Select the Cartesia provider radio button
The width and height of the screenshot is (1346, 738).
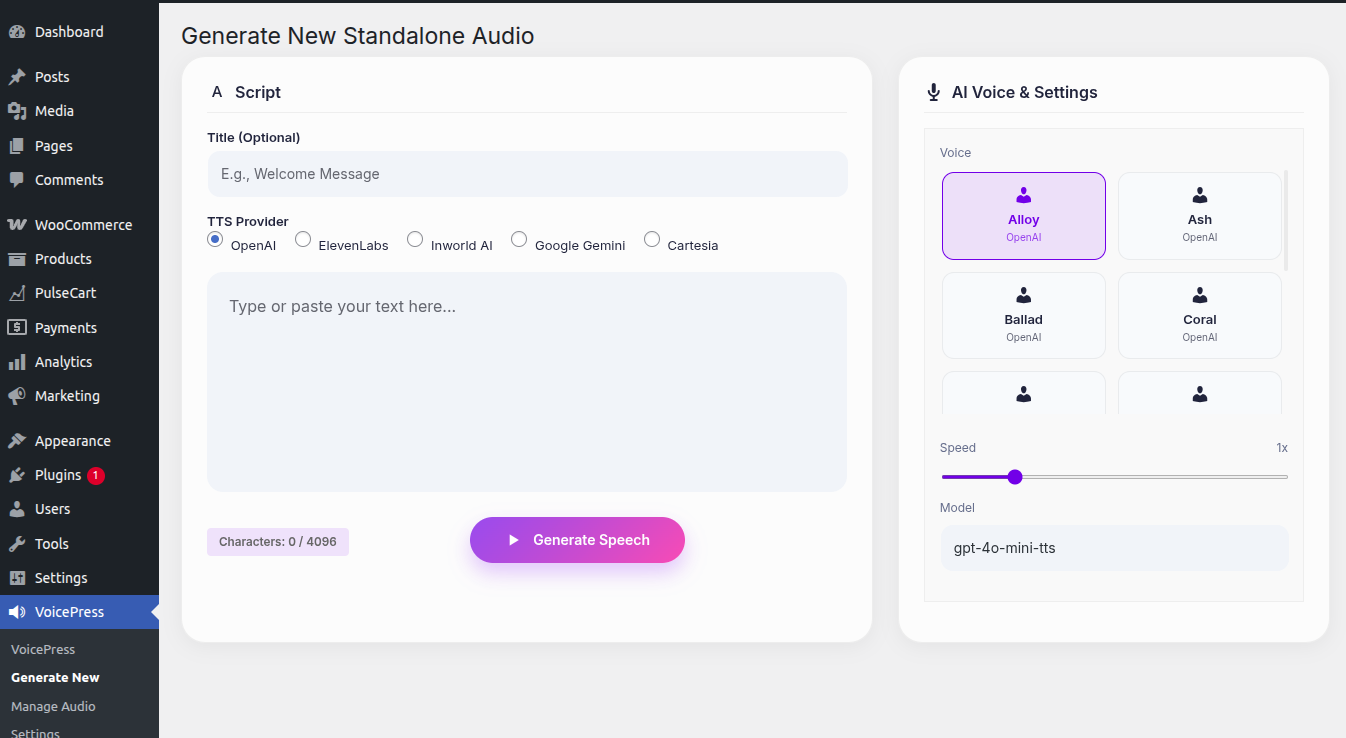click(x=652, y=239)
